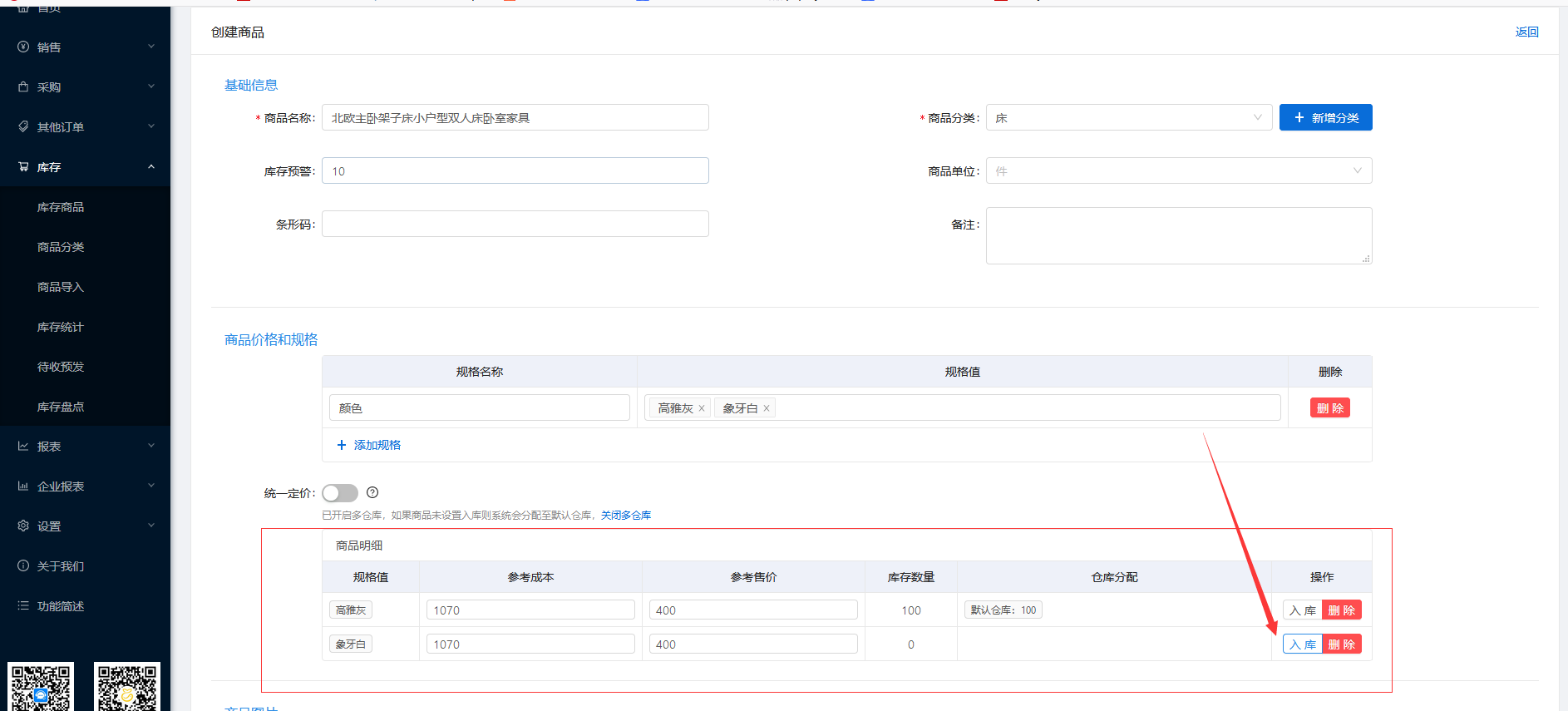This screenshot has width=1568, height=711.
Task: Focus the 商品名称 input field
Action: pyautogui.click(x=515, y=118)
